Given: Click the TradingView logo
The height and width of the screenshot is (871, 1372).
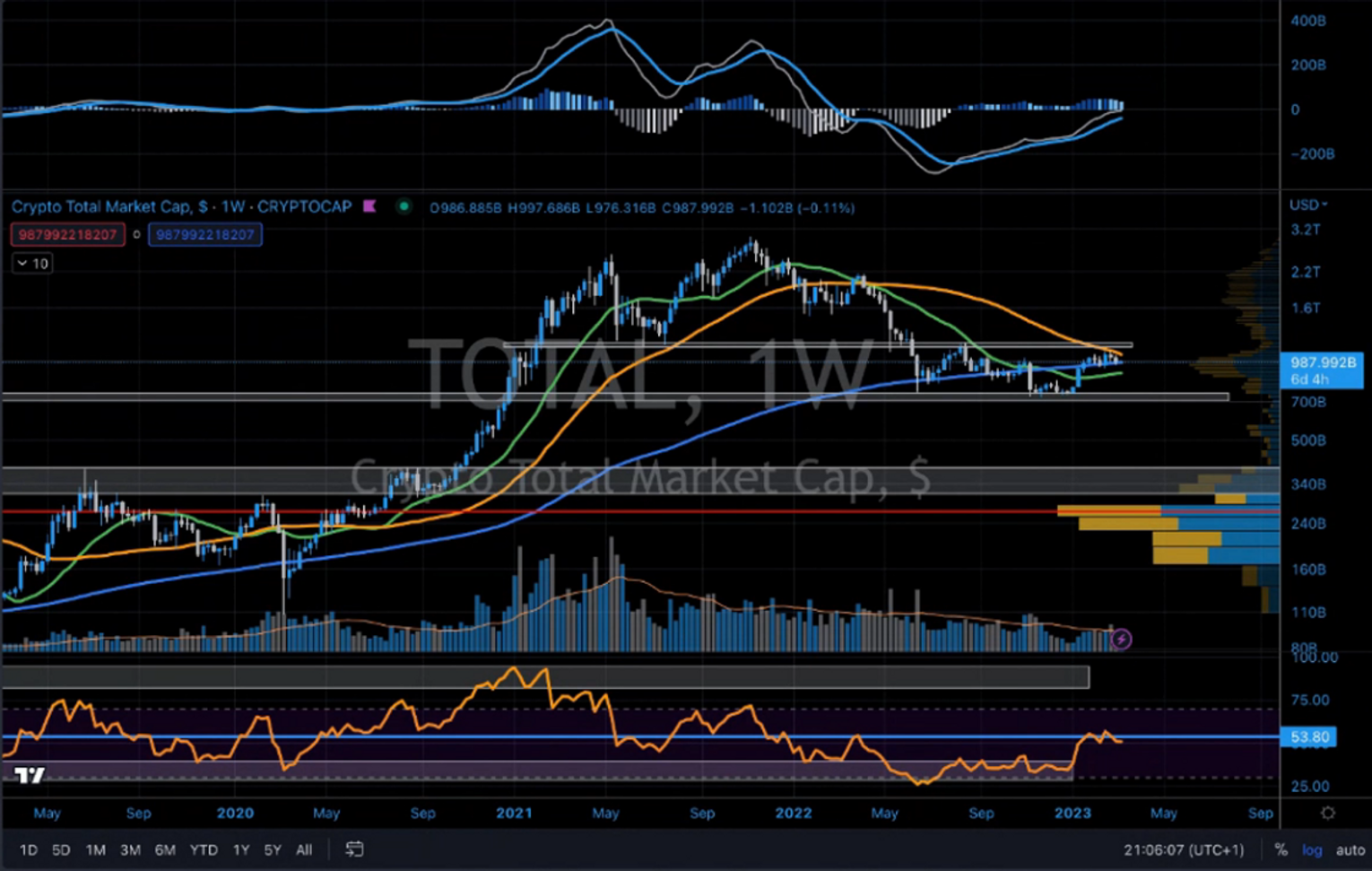Looking at the screenshot, I should [x=30, y=775].
